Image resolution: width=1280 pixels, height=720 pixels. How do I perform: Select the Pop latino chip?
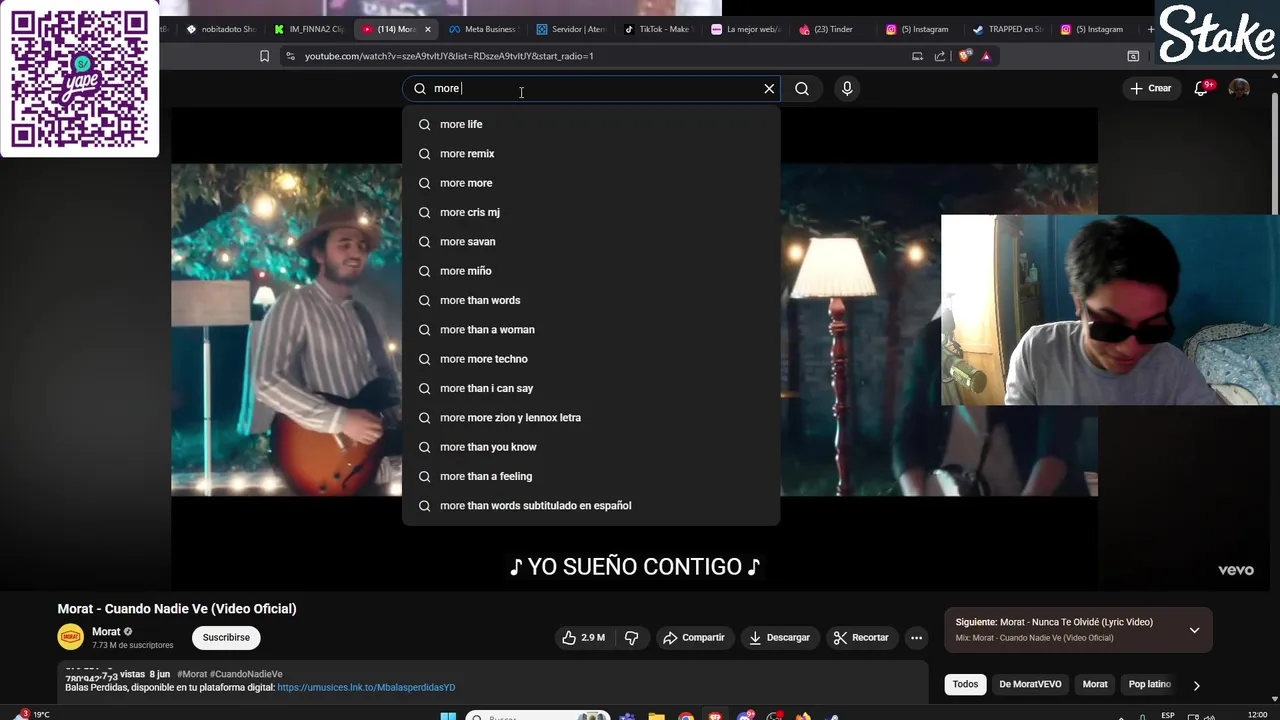1149,684
